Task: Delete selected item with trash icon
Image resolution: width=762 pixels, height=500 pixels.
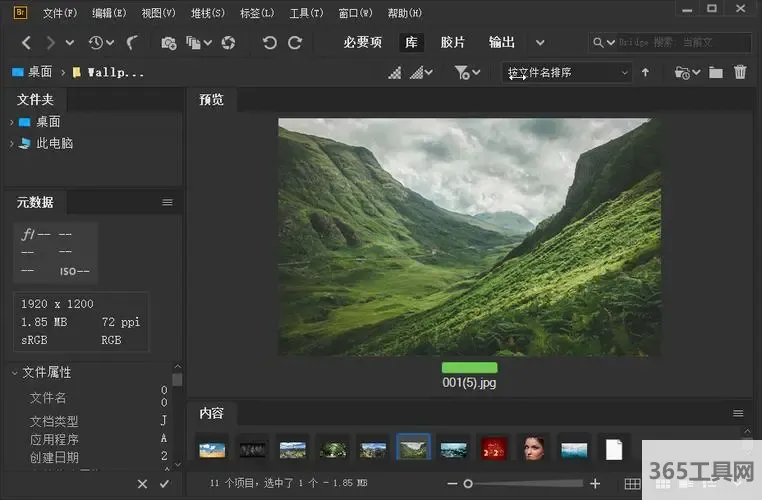Action: (740, 72)
